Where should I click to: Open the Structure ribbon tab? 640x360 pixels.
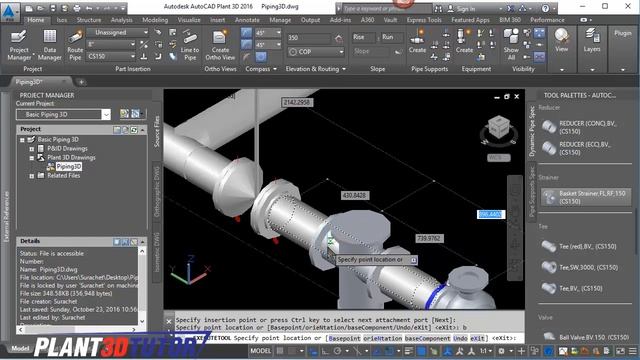[x=89, y=20]
